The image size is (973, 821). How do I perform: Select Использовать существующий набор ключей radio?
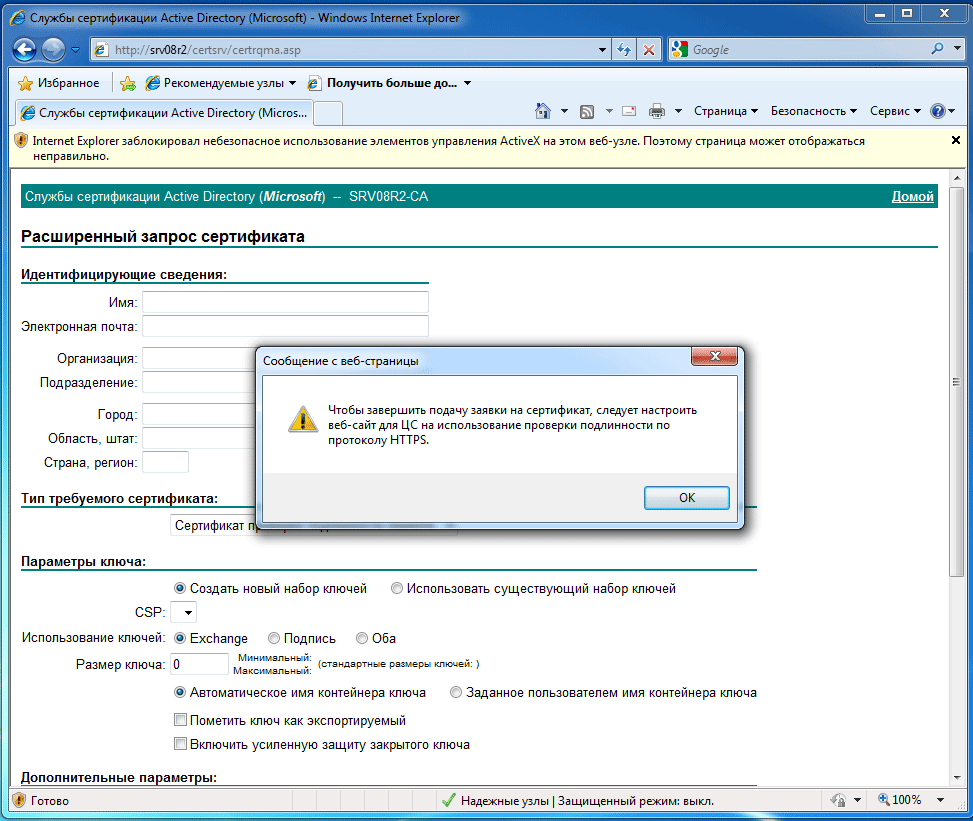(x=397, y=588)
